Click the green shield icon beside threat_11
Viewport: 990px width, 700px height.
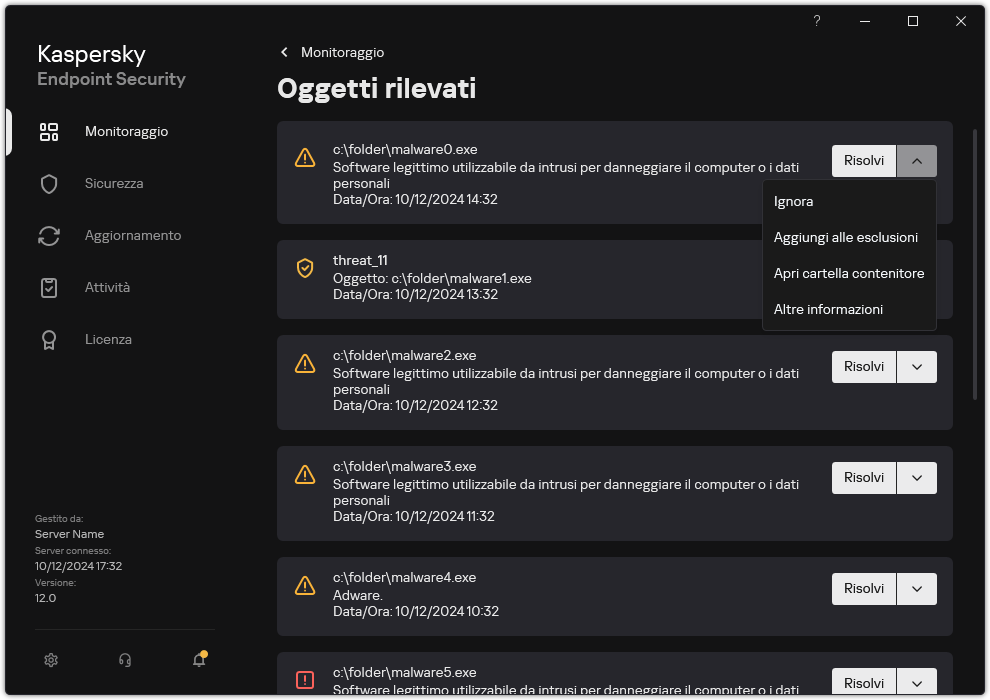pyautogui.click(x=305, y=268)
